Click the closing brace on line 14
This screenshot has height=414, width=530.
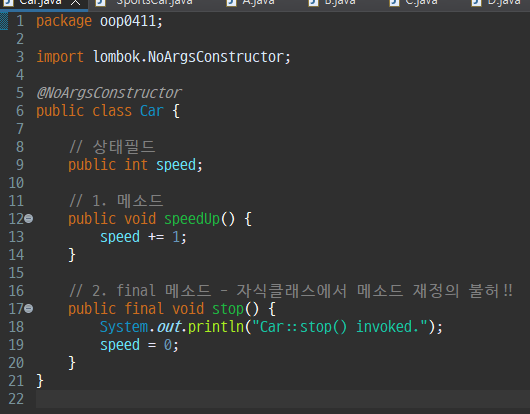pyautogui.click(x=72, y=255)
